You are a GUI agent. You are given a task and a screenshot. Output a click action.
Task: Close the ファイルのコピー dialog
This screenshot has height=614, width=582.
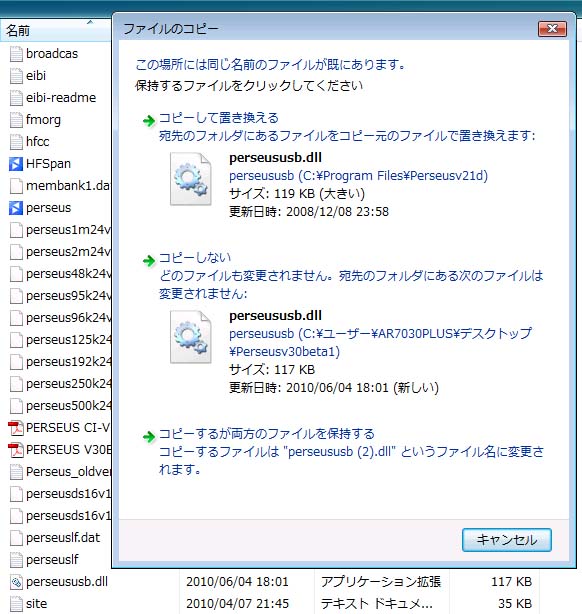[552, 29]
